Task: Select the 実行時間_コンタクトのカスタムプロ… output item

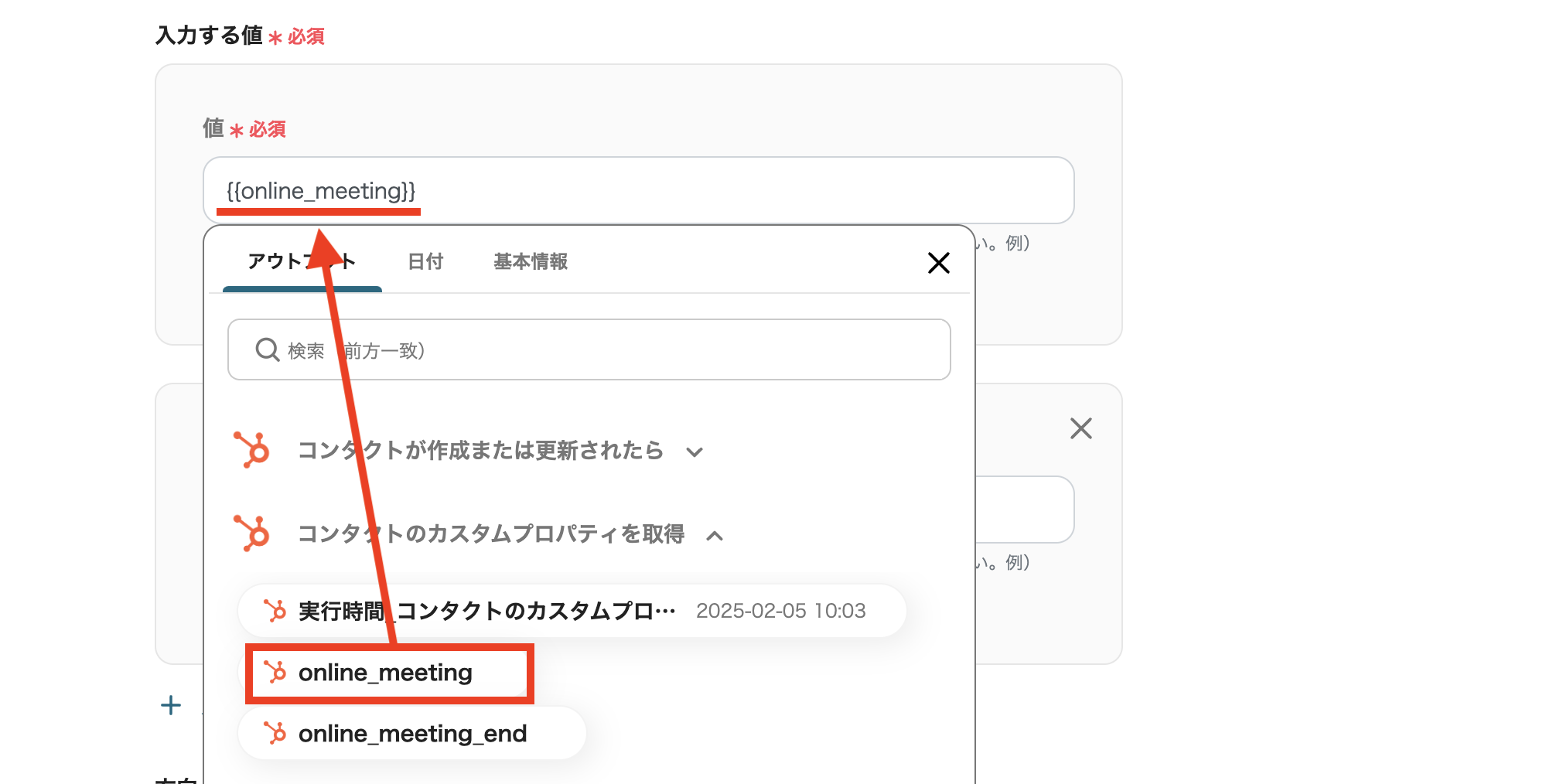Action: click(x=572, y=611)
